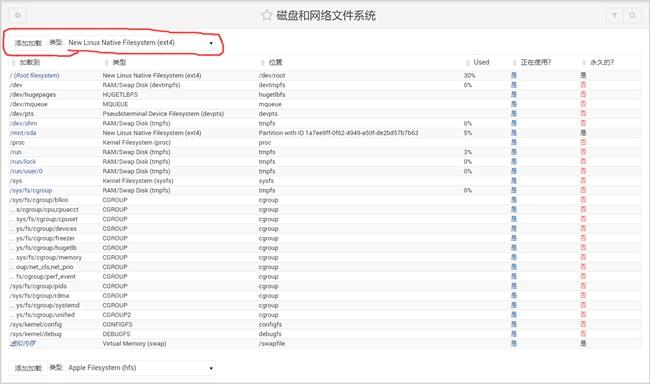Open the filter icon at top right
The height and width of the screenshot is (384, 650).
point(614,15)
